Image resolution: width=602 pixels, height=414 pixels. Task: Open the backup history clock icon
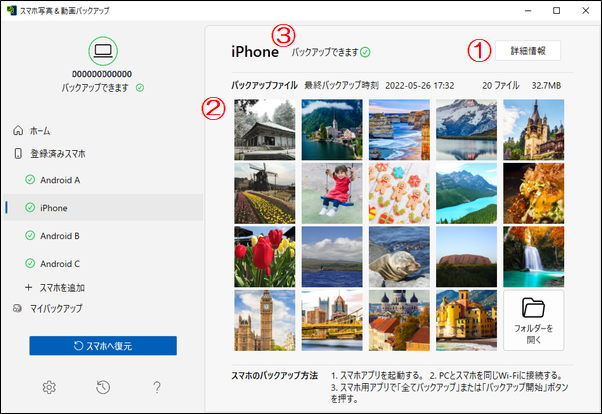coord(103,387)
